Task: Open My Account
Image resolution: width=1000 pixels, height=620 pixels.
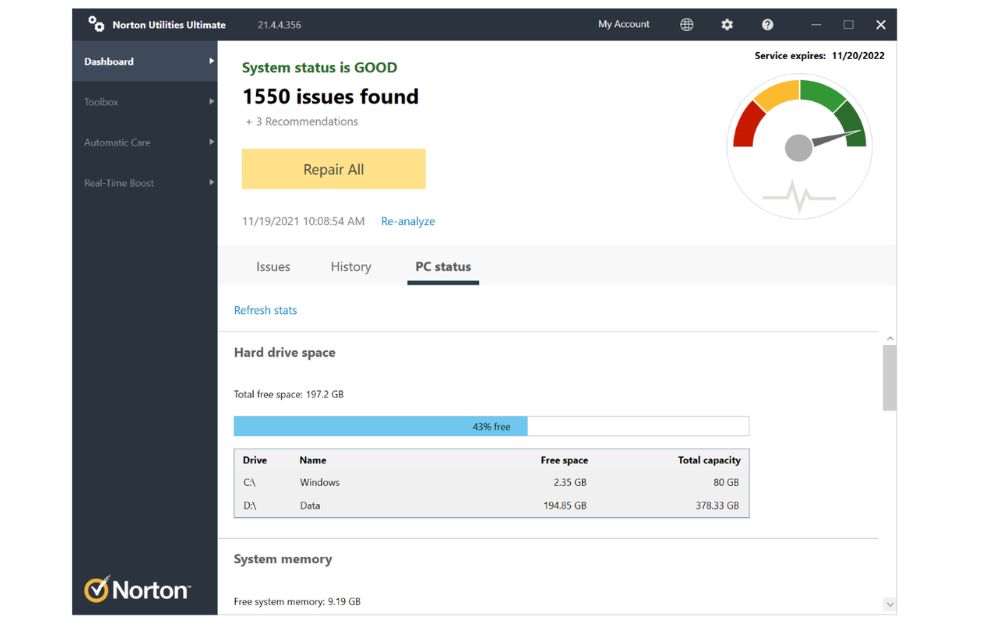Action: [x=624, y=24]
